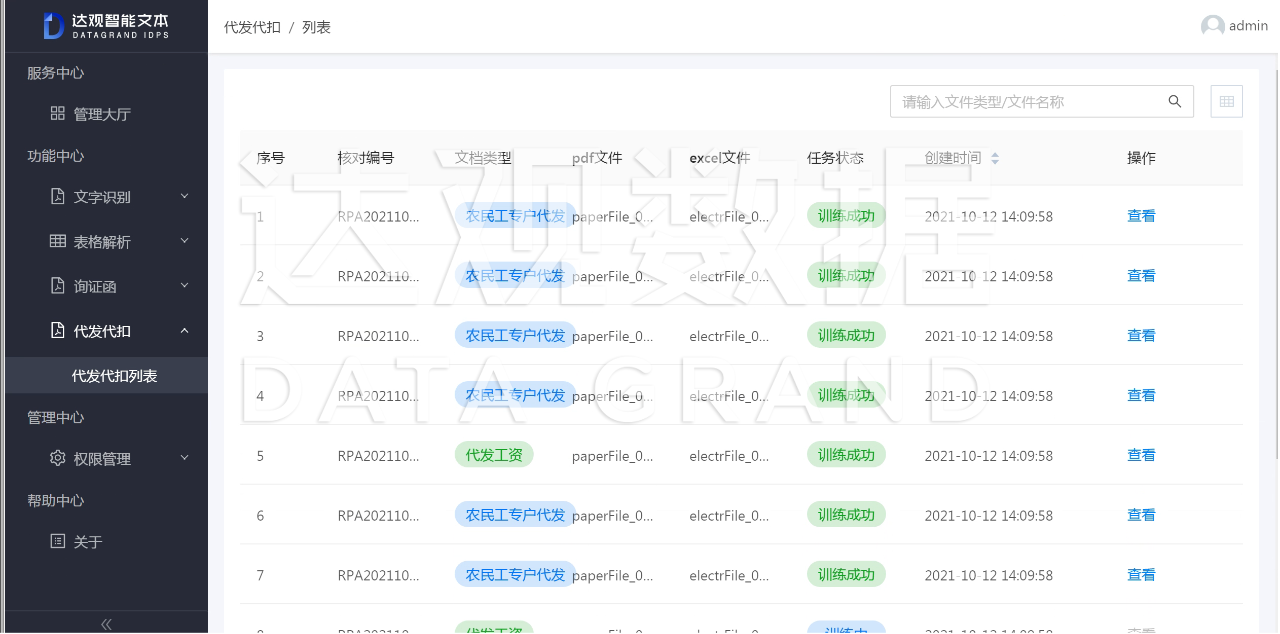Viewport: 1280px width, 634px height.
Task: Click 查看 link in row 5
Action: coord(1141,455)
